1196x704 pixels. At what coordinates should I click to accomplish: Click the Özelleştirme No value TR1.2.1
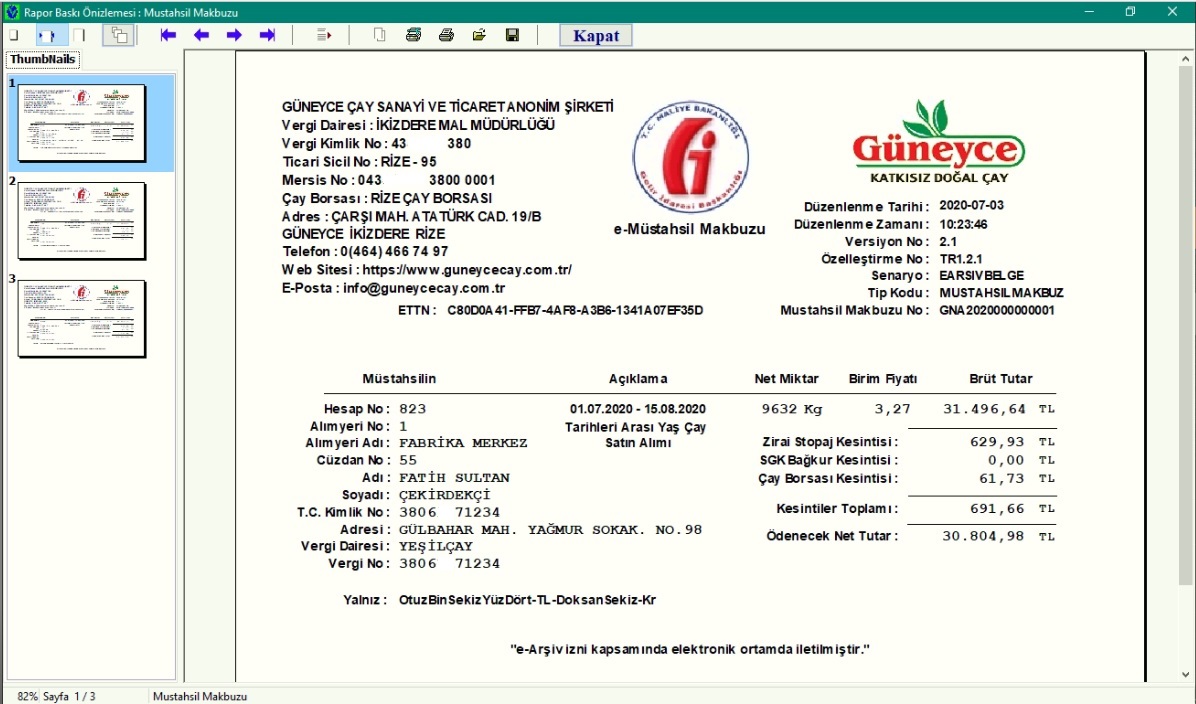tap(961, 259)
